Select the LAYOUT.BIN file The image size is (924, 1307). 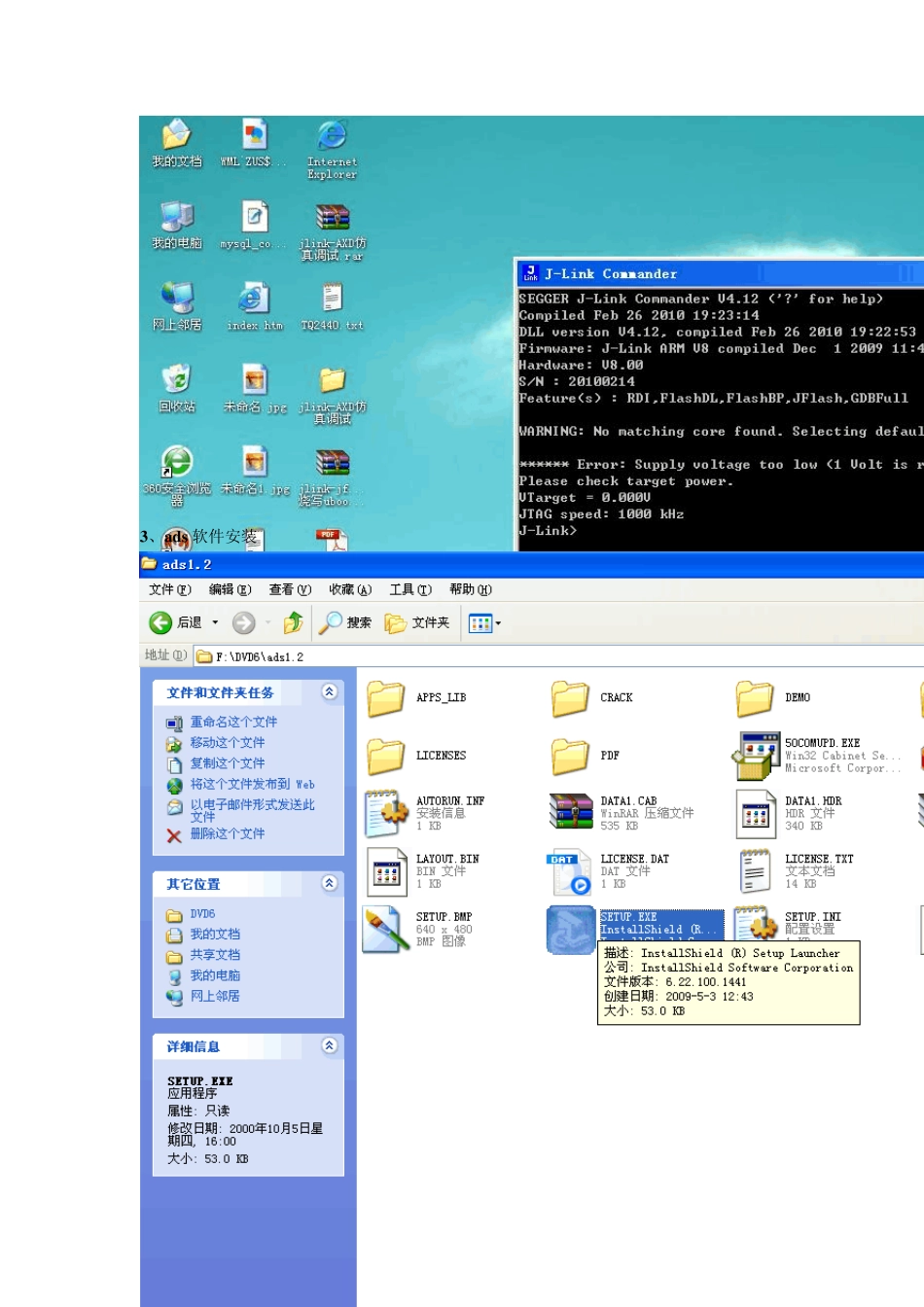click(422, 871)
